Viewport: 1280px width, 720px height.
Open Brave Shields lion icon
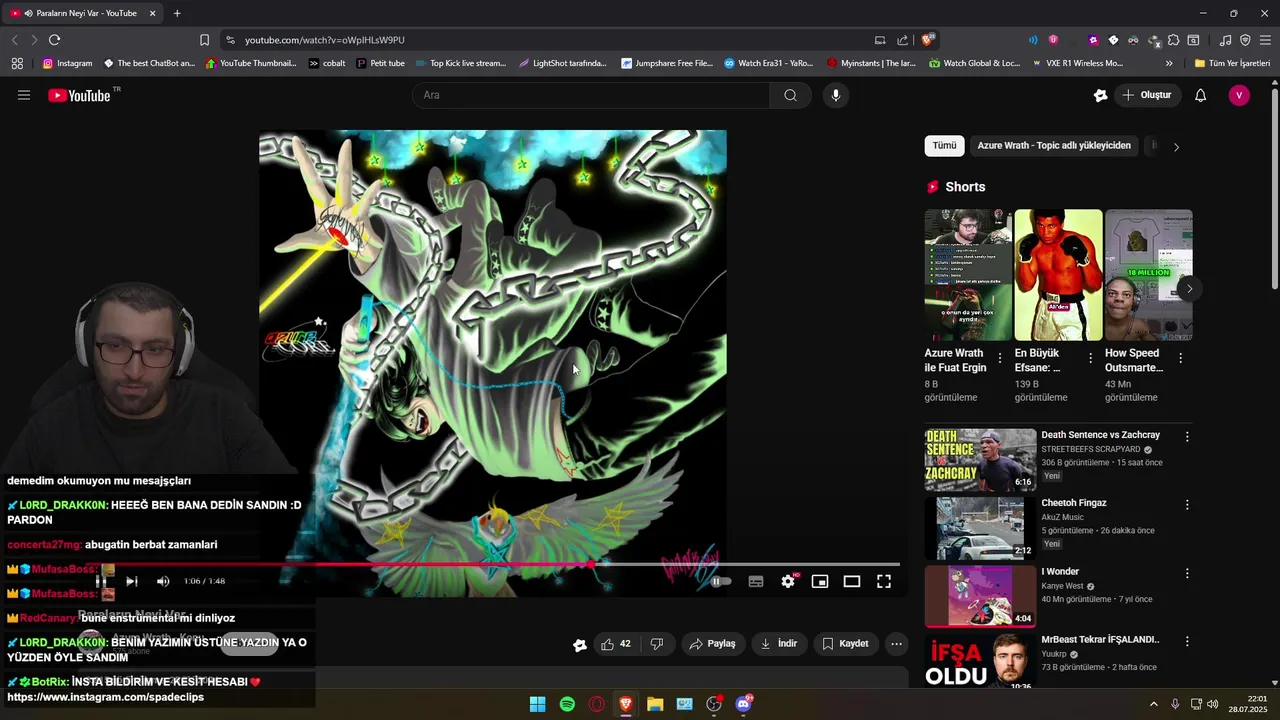click(x=928, y=40)
